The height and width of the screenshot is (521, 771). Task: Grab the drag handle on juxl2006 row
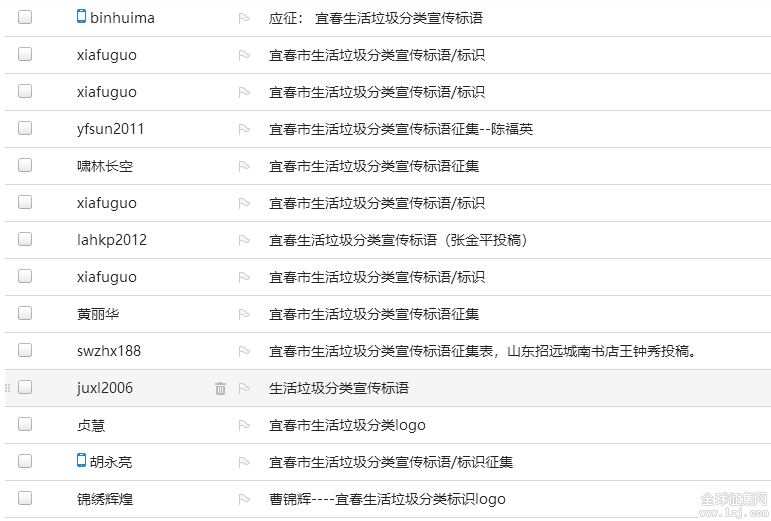7,388
